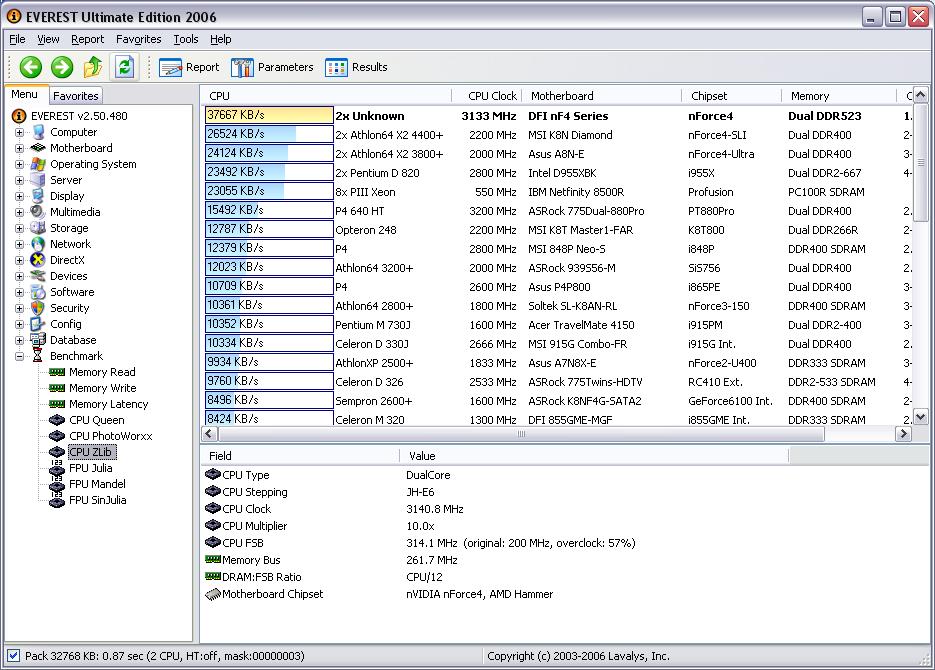This screenshot has width=935, height=670.
Task: Click the Memory Read benchmark icon
Action: coord(57,372)
